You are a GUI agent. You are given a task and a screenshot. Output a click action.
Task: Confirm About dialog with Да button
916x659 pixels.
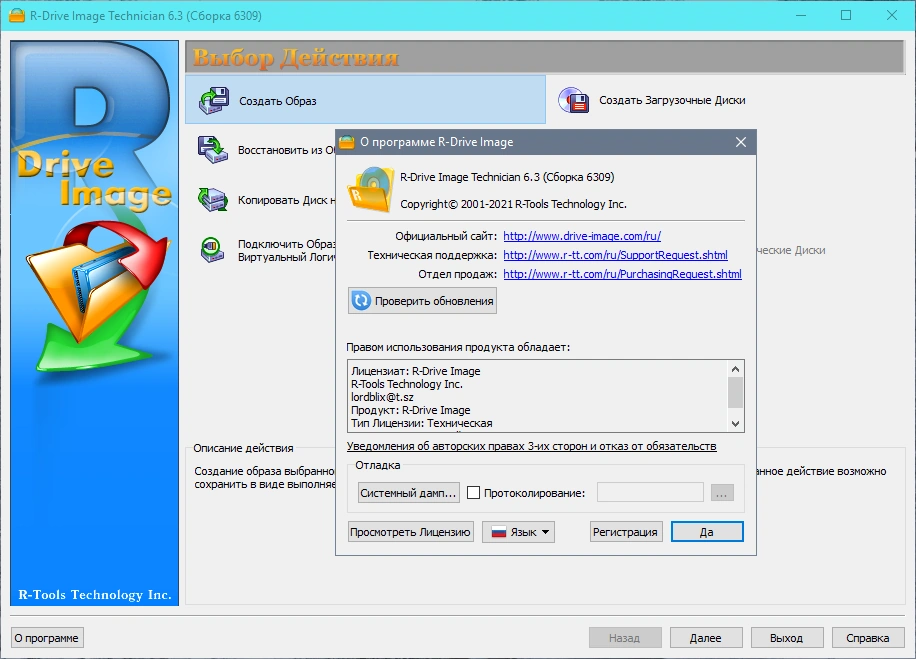(707, 532)
